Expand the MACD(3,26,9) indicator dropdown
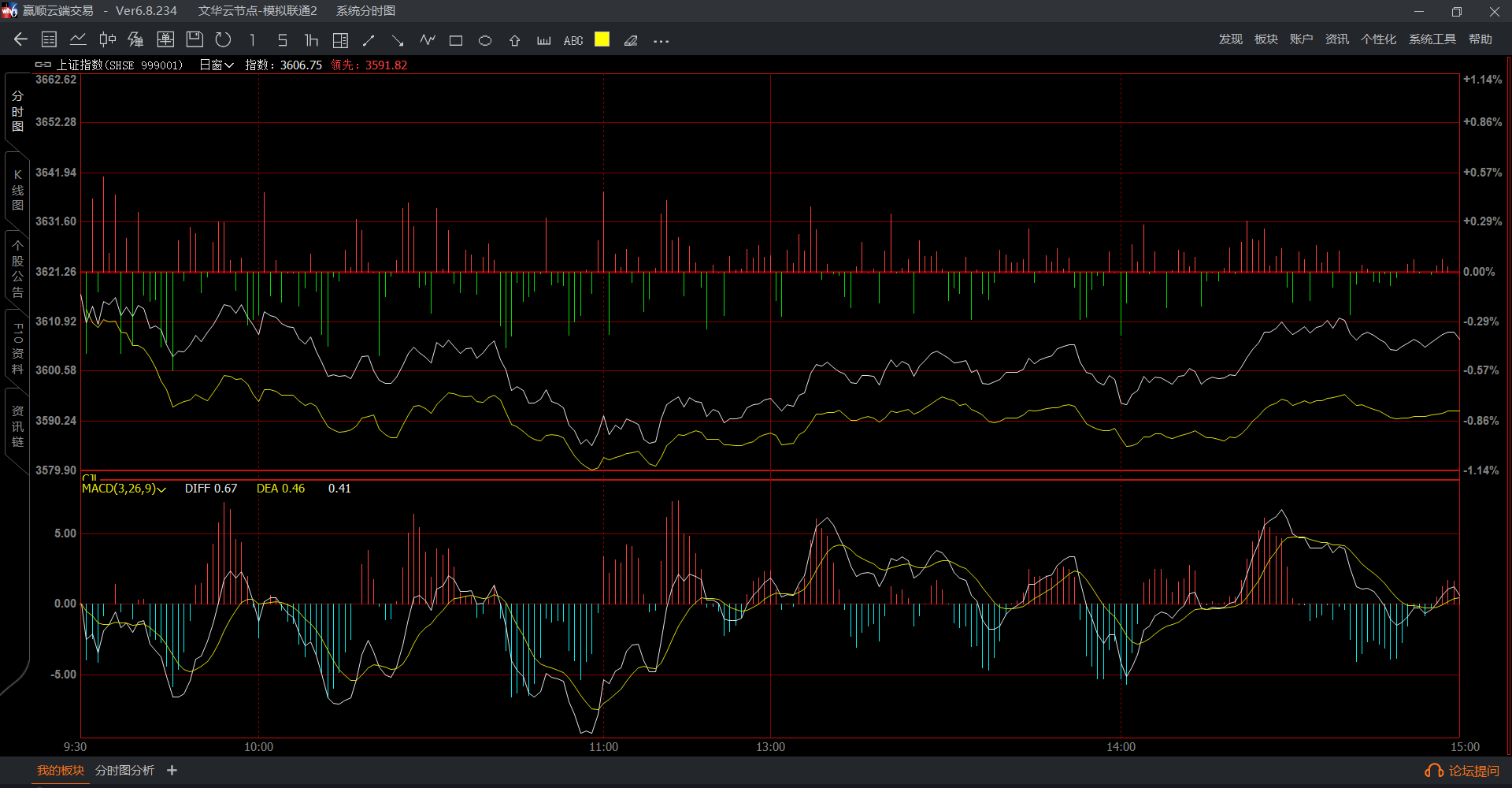The width and height of the screenshot is (1512, 788). [124, 489]
